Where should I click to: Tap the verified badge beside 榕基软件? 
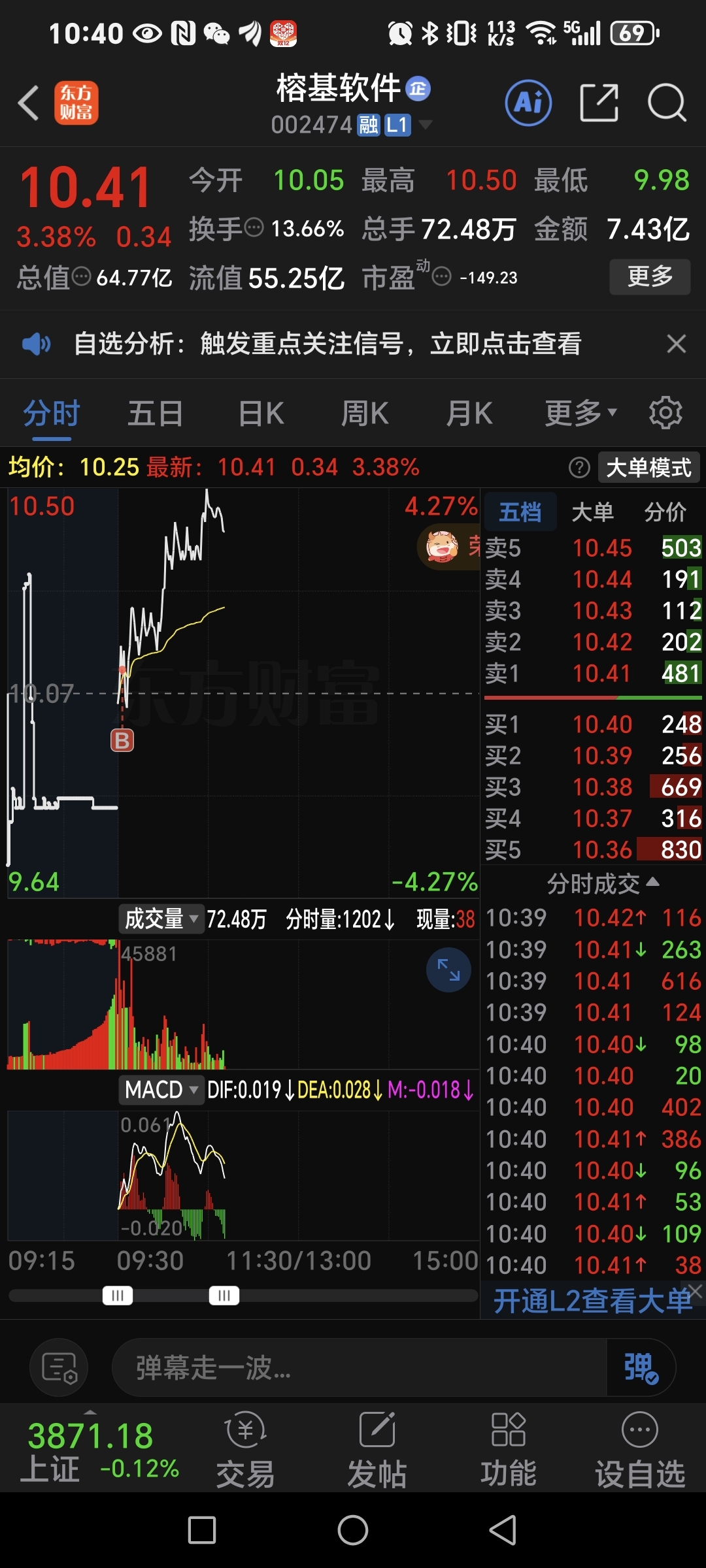tap(418, 89)
